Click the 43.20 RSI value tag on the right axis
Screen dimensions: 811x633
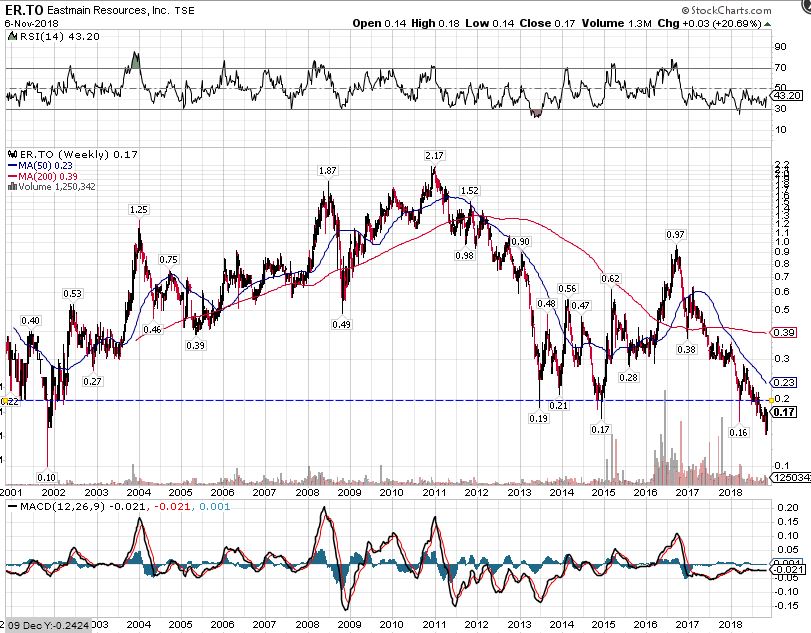(x=787, y=96)
